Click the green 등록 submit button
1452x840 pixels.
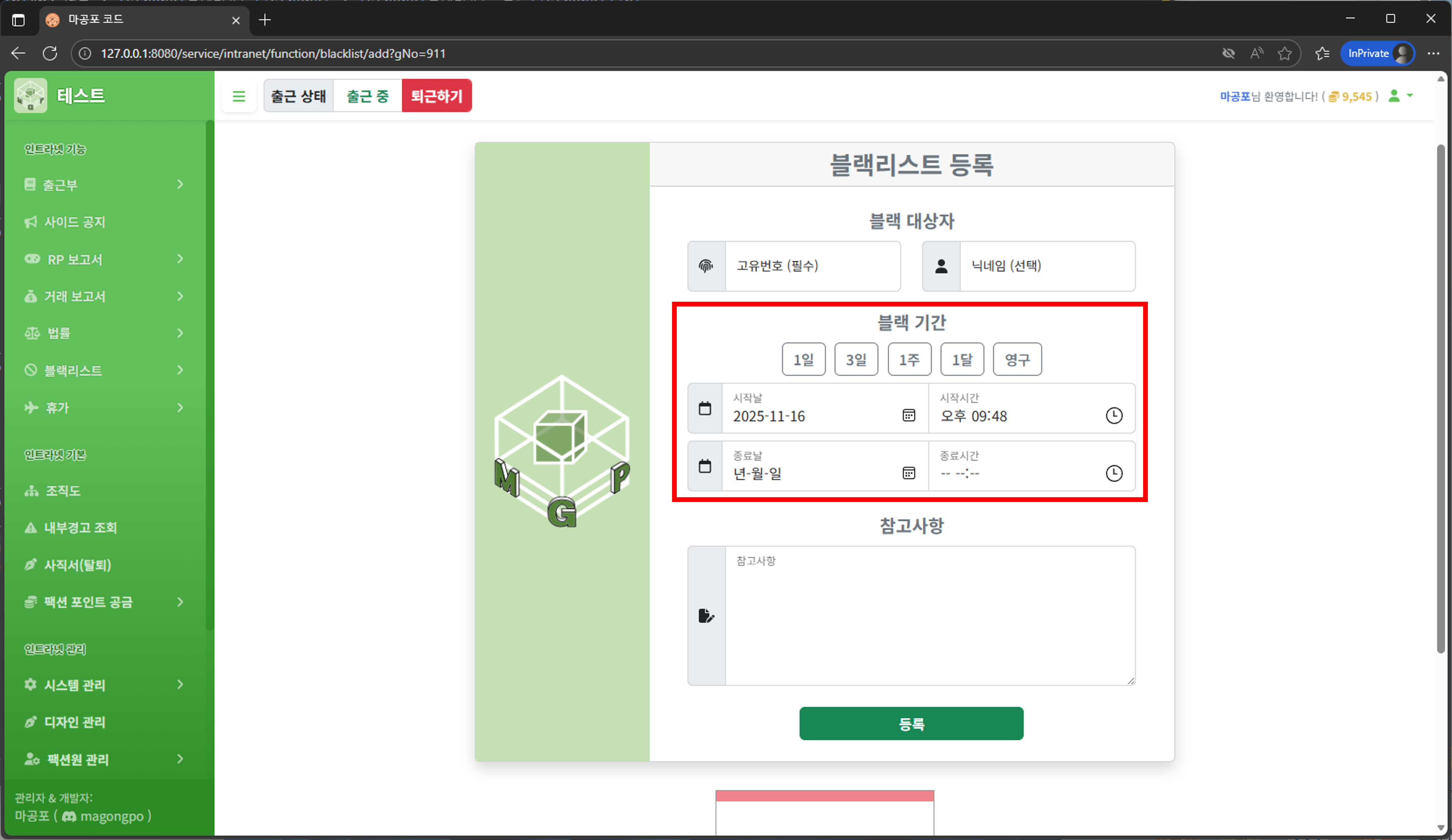click(x=911, y=724)
